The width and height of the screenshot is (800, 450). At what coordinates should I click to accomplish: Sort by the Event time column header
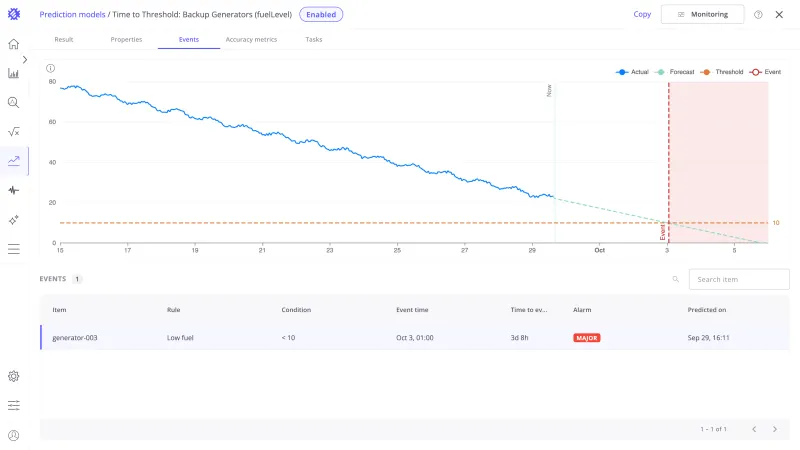[412, 310]
